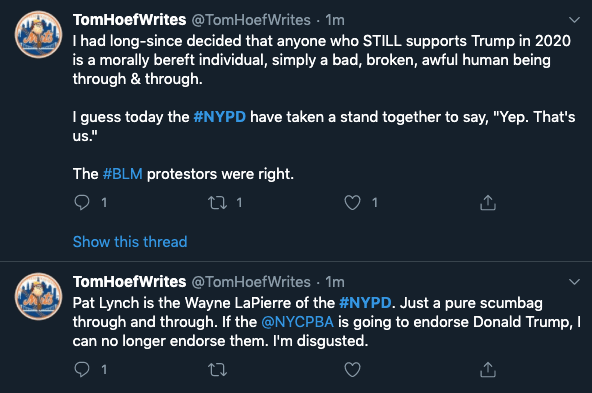
Task: Like the tweet about Pat Lynch
Action: [x=352, y=369]
